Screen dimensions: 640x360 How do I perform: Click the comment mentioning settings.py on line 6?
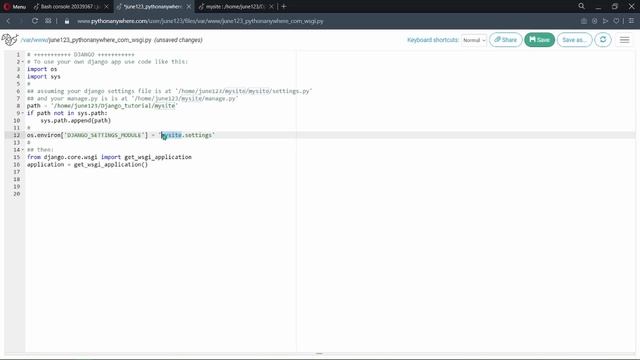(x=169, y=91)
